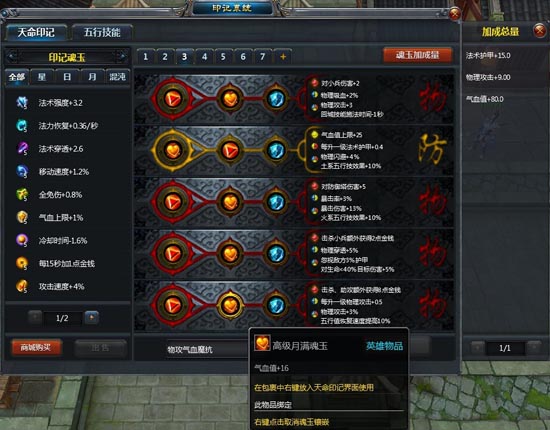Select the 法术穿透+2.6 purple jade icon
This screenshot has height=430, width=550.
22,148
